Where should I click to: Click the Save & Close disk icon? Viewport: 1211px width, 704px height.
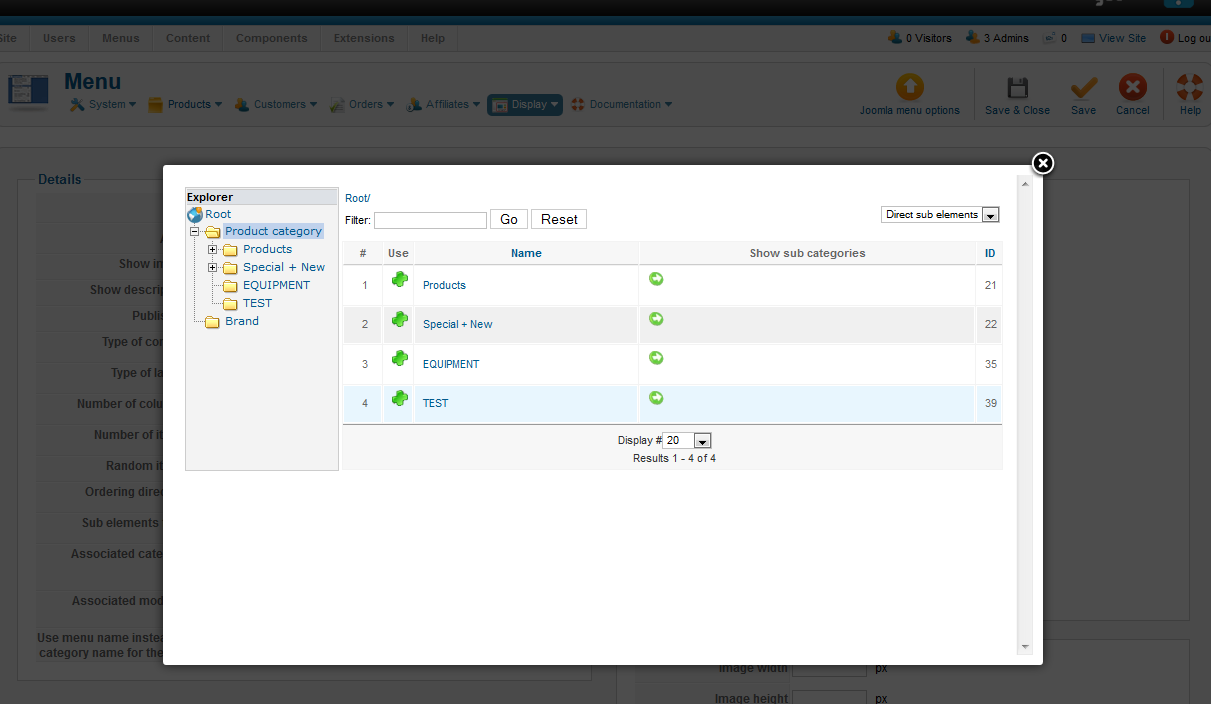point(1017,88)
